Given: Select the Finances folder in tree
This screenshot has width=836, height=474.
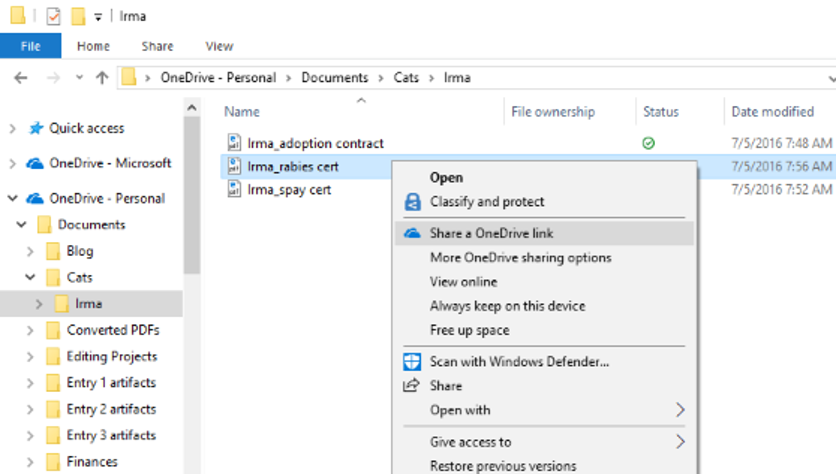Looking at the screenshot, I should pyautogui.click(x=92, y=462).
